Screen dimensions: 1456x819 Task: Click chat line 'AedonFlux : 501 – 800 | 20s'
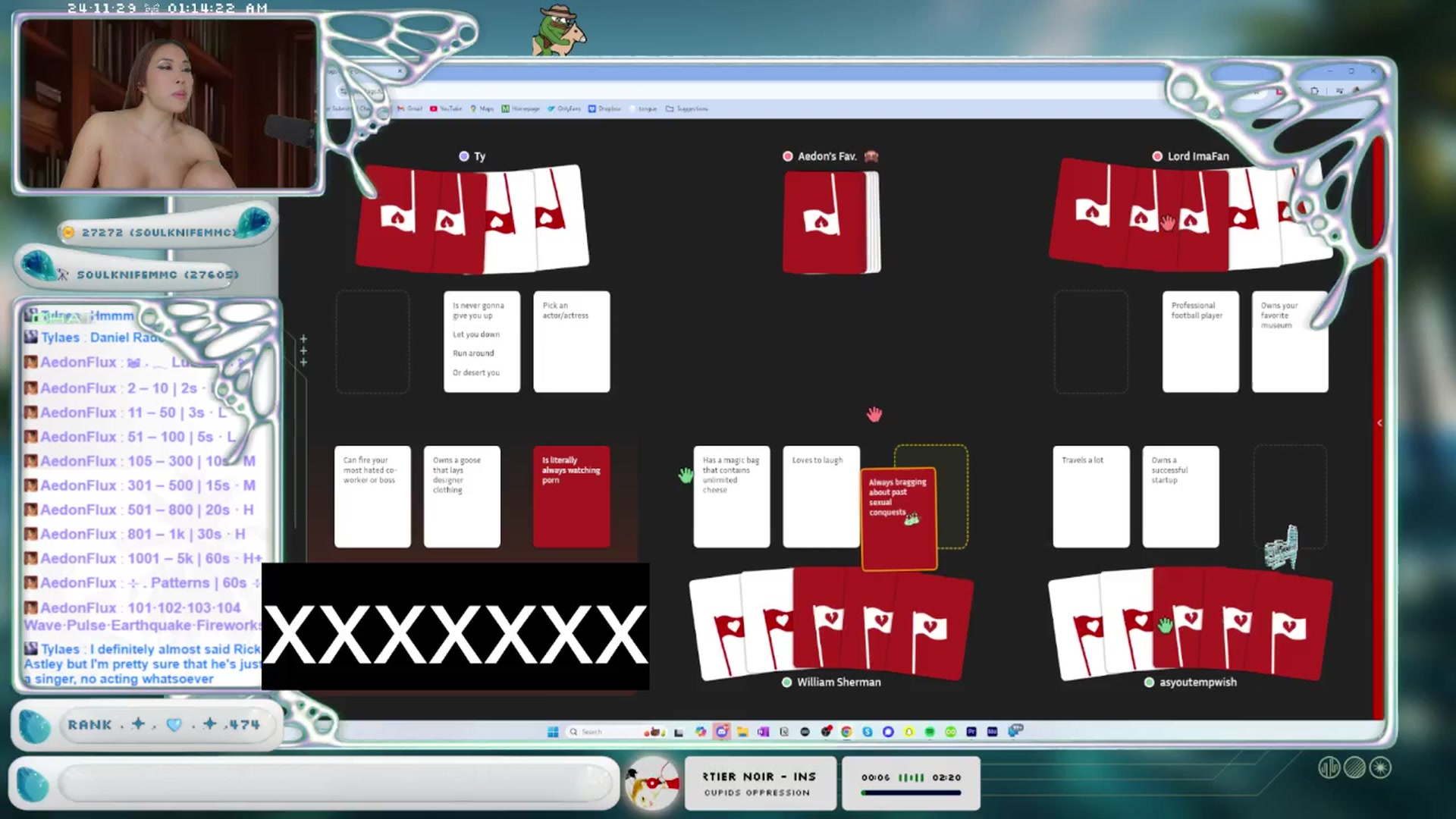tap(139, 510)
